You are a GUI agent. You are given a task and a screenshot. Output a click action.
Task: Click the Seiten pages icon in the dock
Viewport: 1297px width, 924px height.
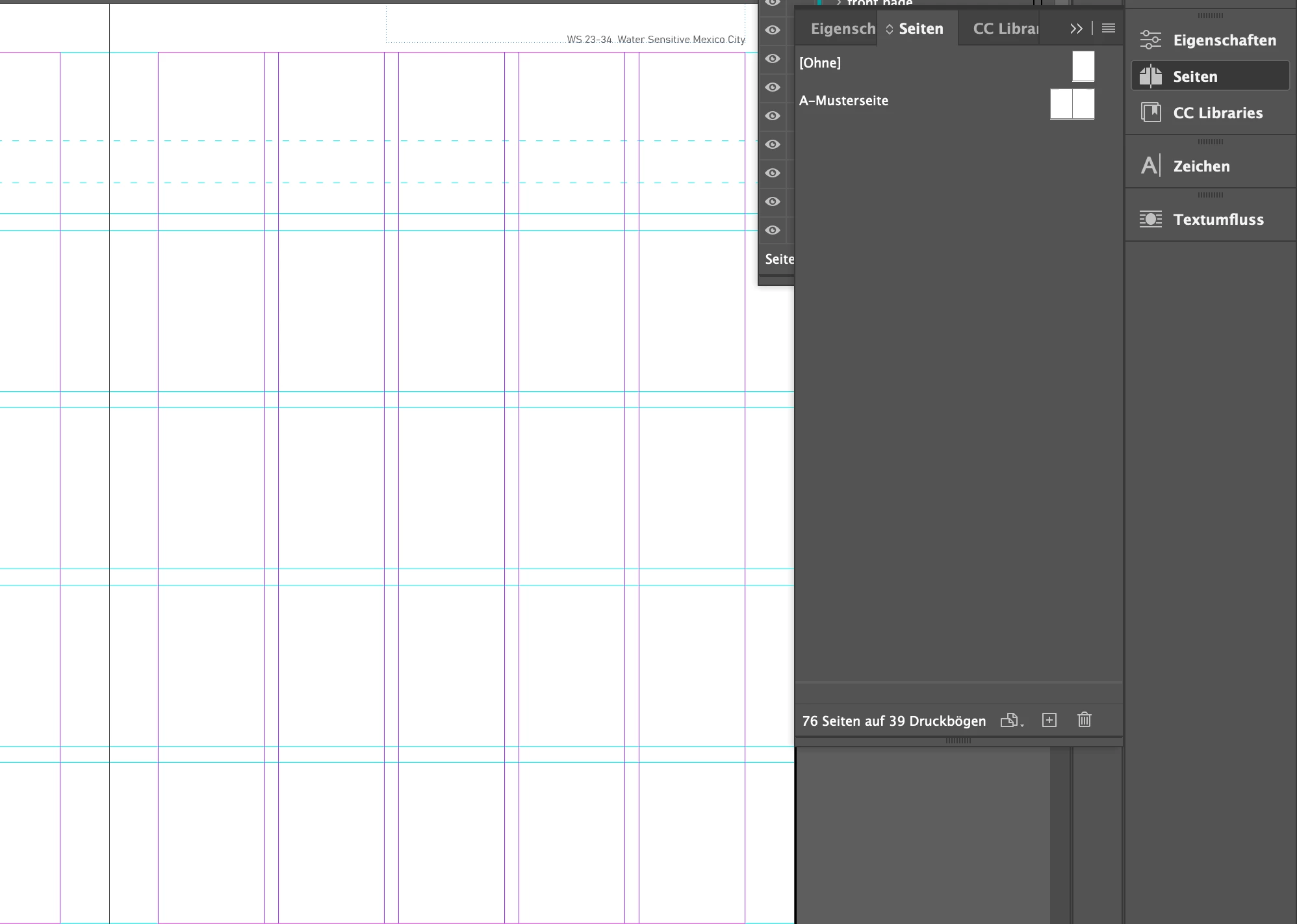(x=1151, y=76)
